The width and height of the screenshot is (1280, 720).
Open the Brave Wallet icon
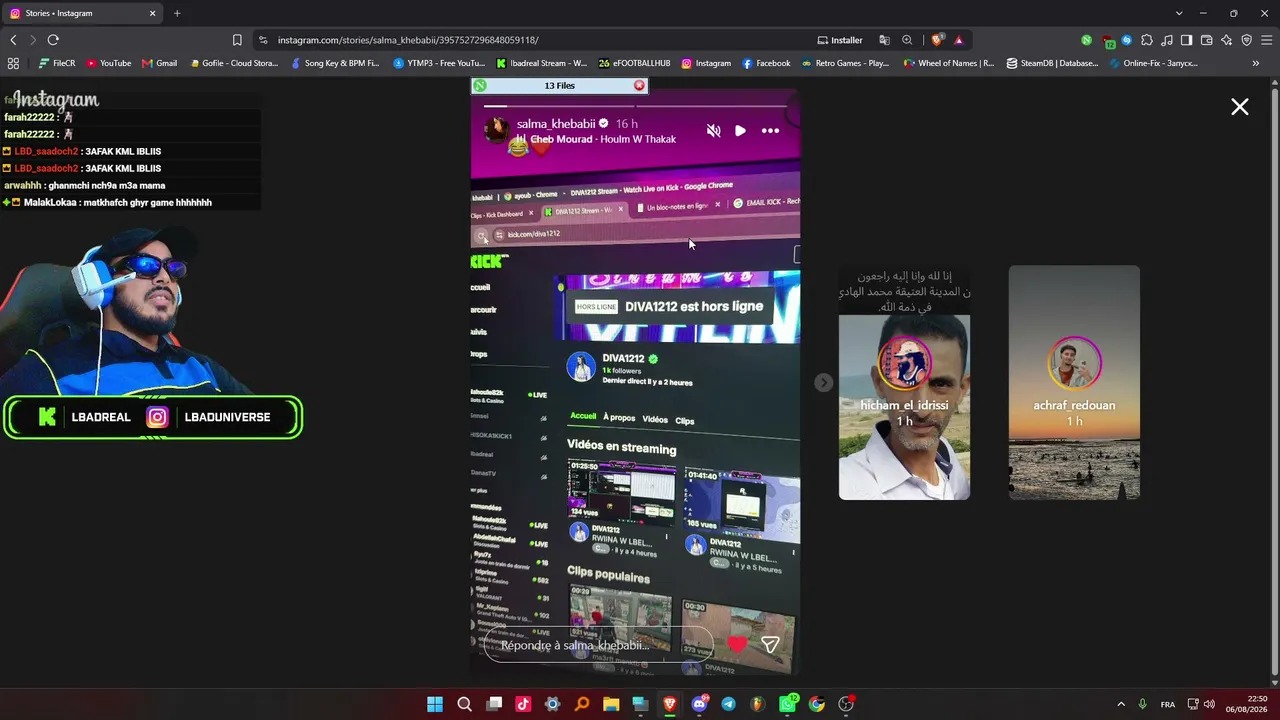click(1206, 40)
